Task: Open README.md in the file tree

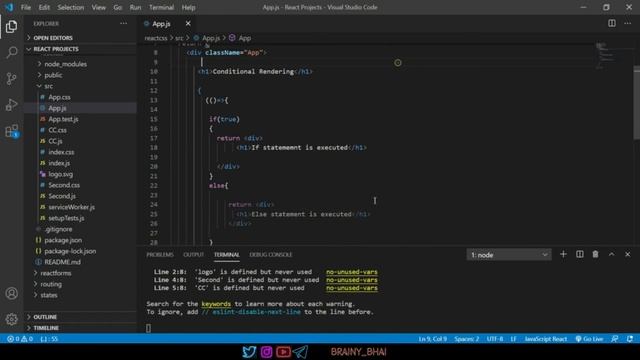Action: coord(62,262)
